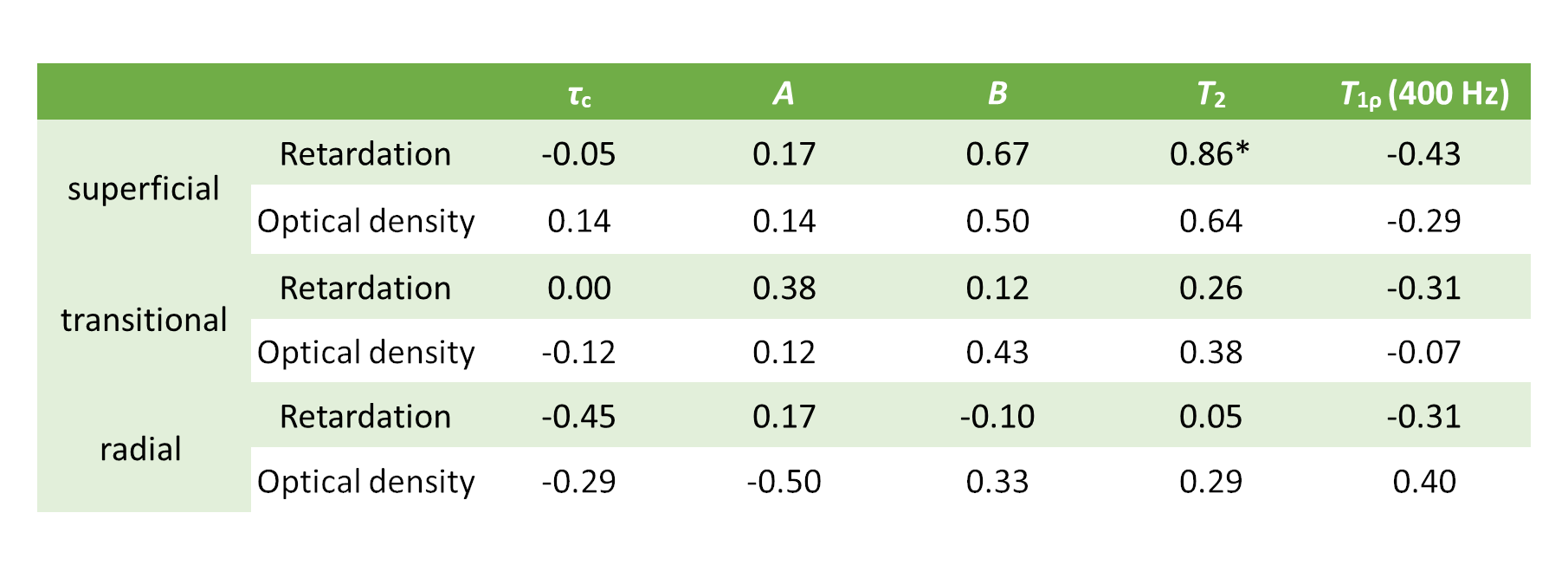This screenshot has height=565, width=1568.
Task: Select the 0.00 value cell
Action: pyautogui.click(x=579, y=288)
